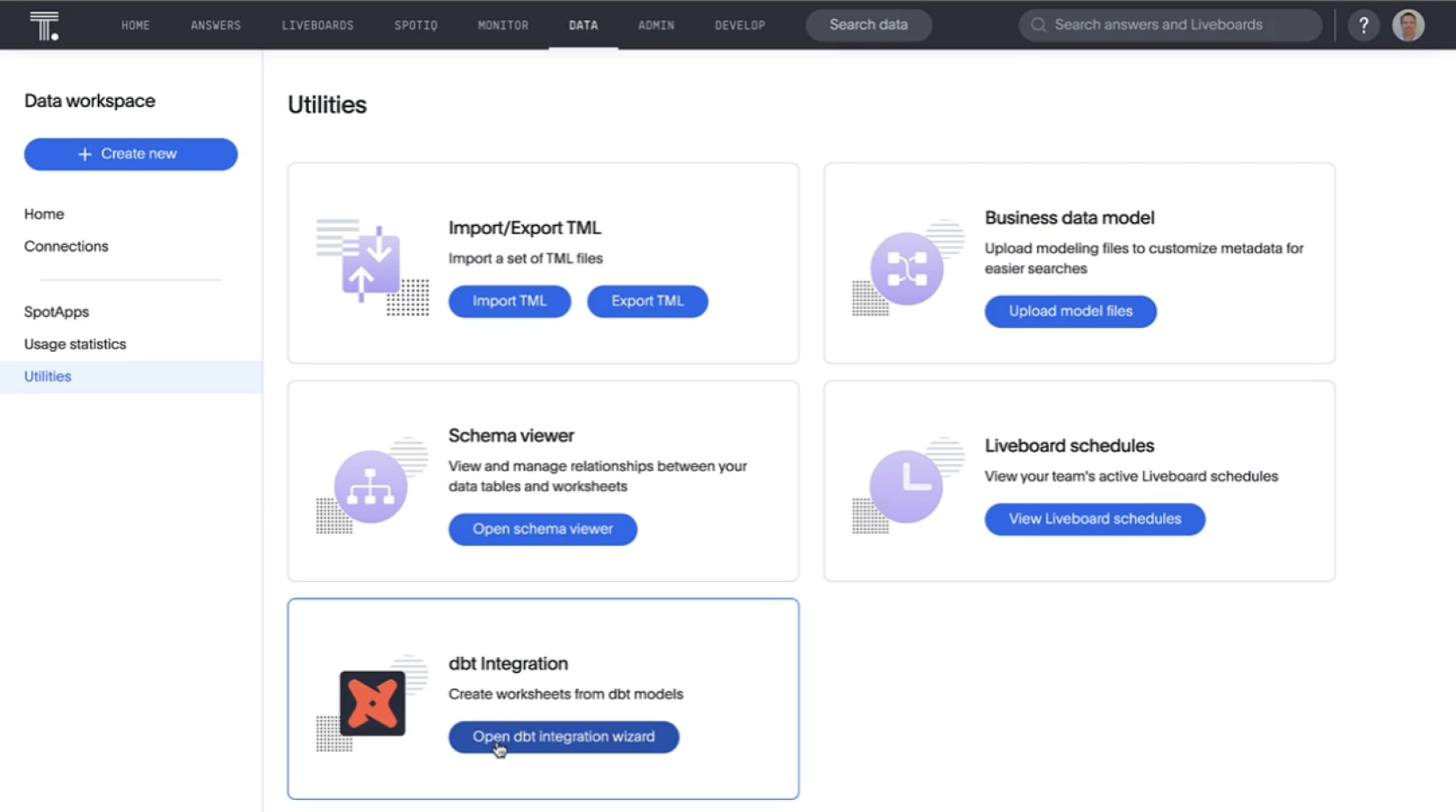This screenshot has width=1456, height=812.
Task: Open the SpotIQ tab
Action: click(x=416, y=25)
